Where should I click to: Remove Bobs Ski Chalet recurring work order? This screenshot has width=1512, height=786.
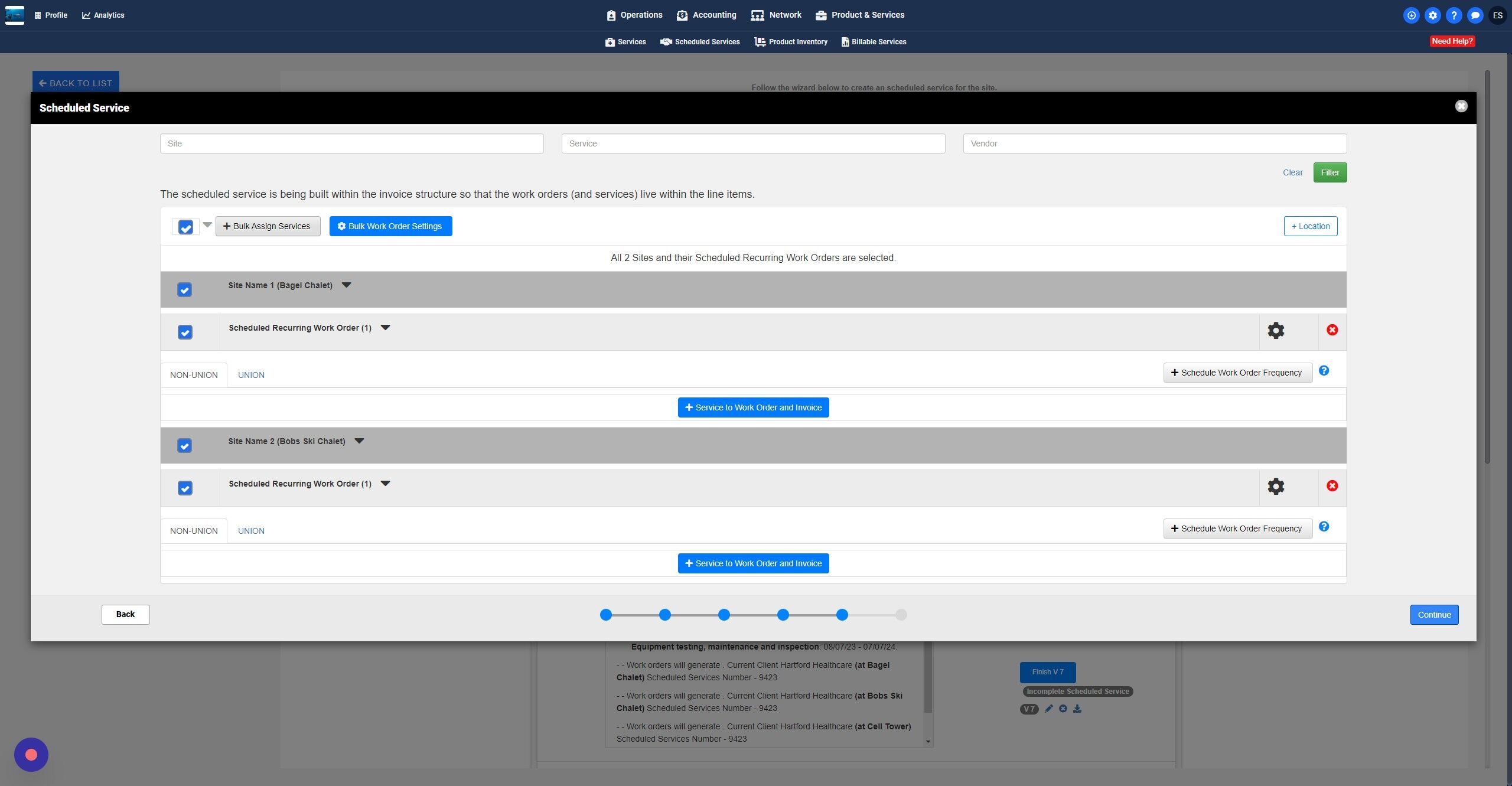pyautogui.click(x=1332, y=486)
